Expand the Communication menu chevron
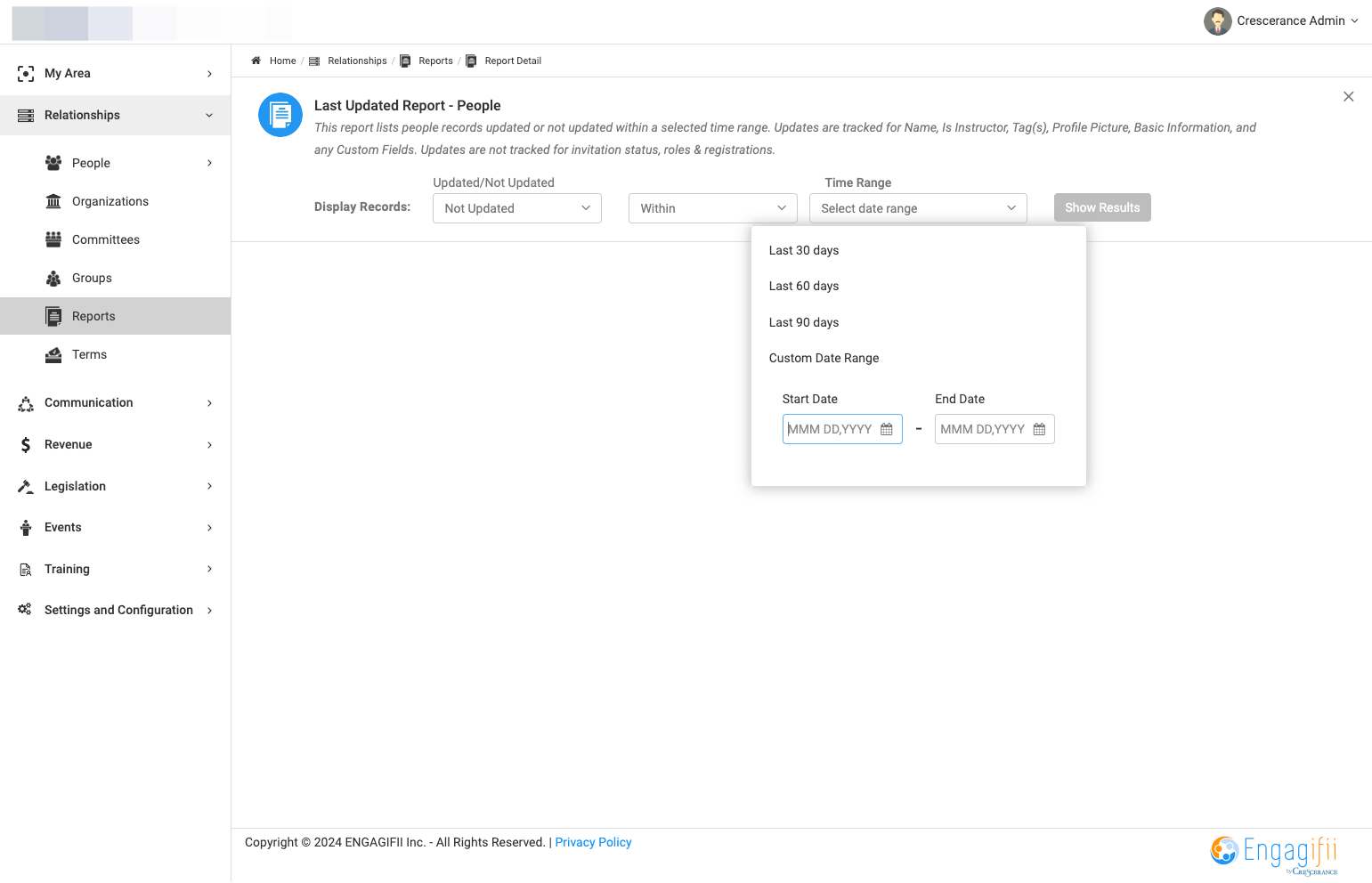 [210, 403]
